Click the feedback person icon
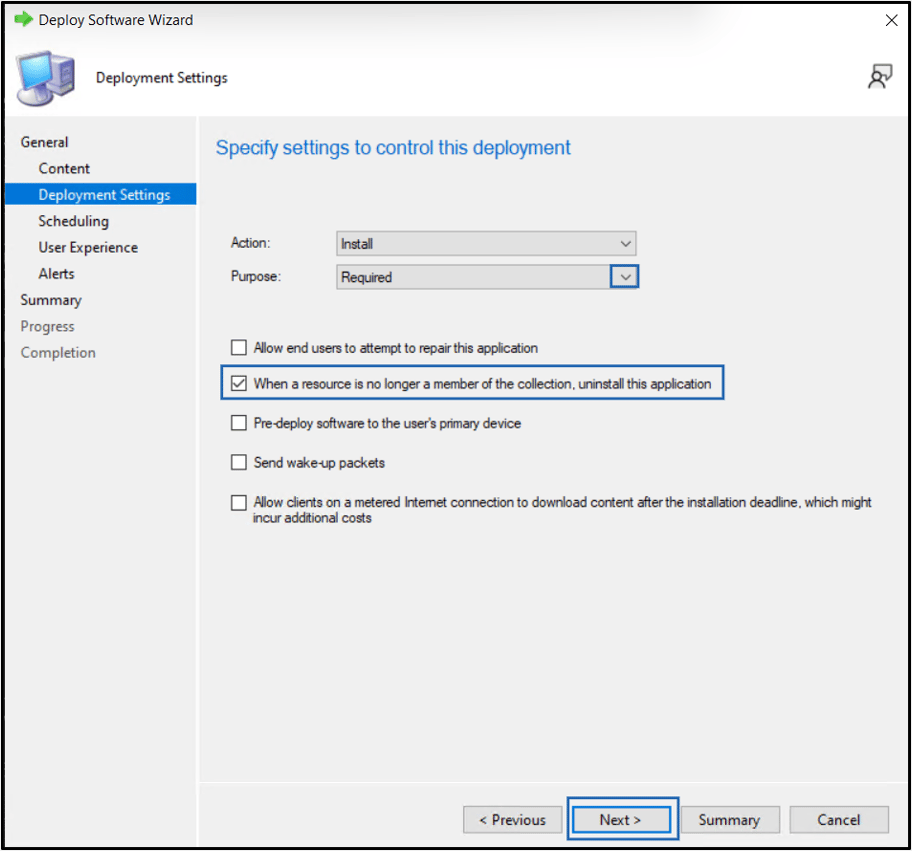The height and width of the screenshot is (851, 912). click(x=879, y=77)
